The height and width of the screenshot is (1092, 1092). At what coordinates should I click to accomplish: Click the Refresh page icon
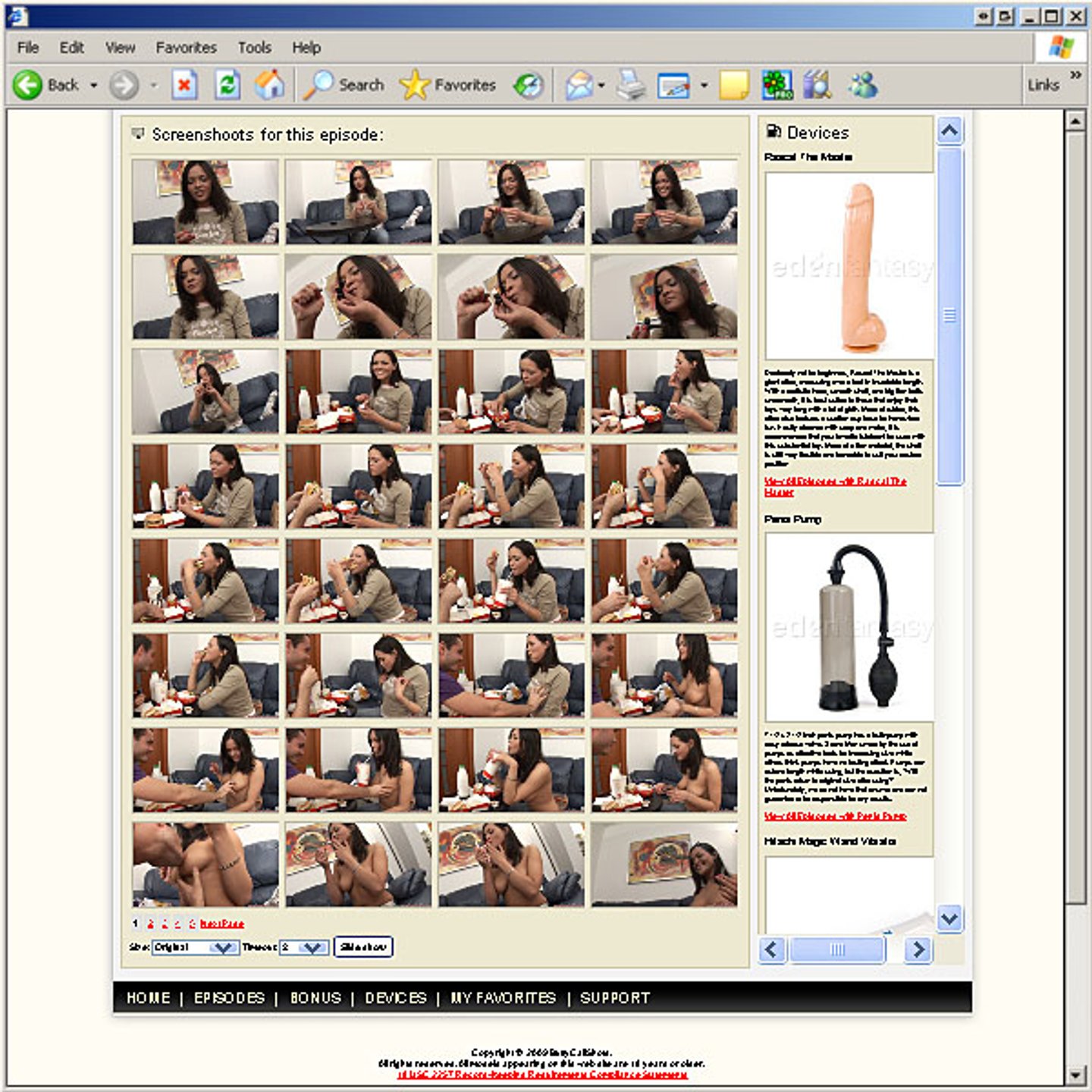coord(227,85)
